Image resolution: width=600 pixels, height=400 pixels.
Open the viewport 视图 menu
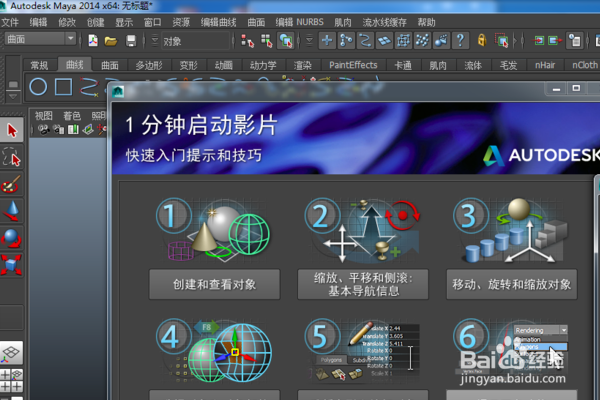pyautogui.click(x=44, y=116)
